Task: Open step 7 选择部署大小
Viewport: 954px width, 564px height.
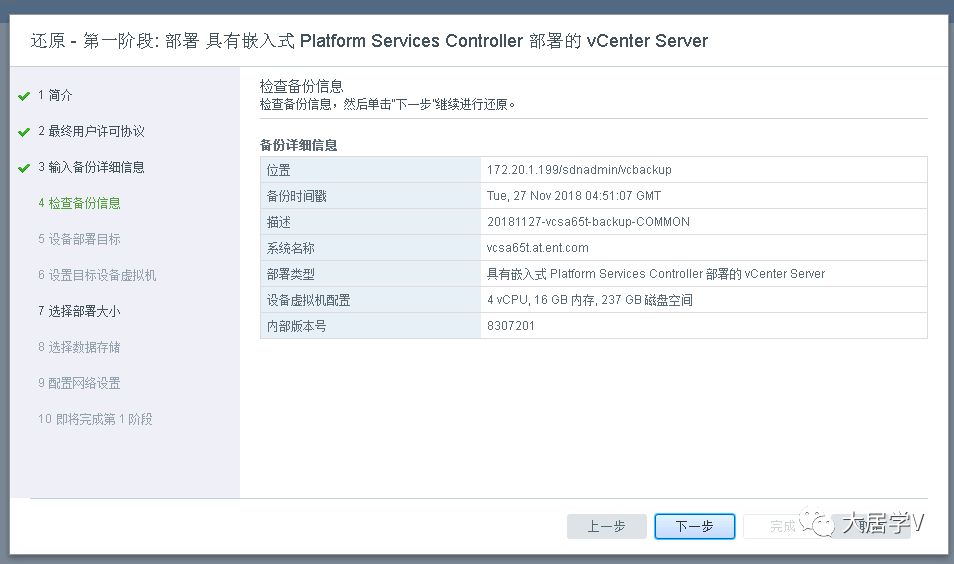Action: pos(79,312)
